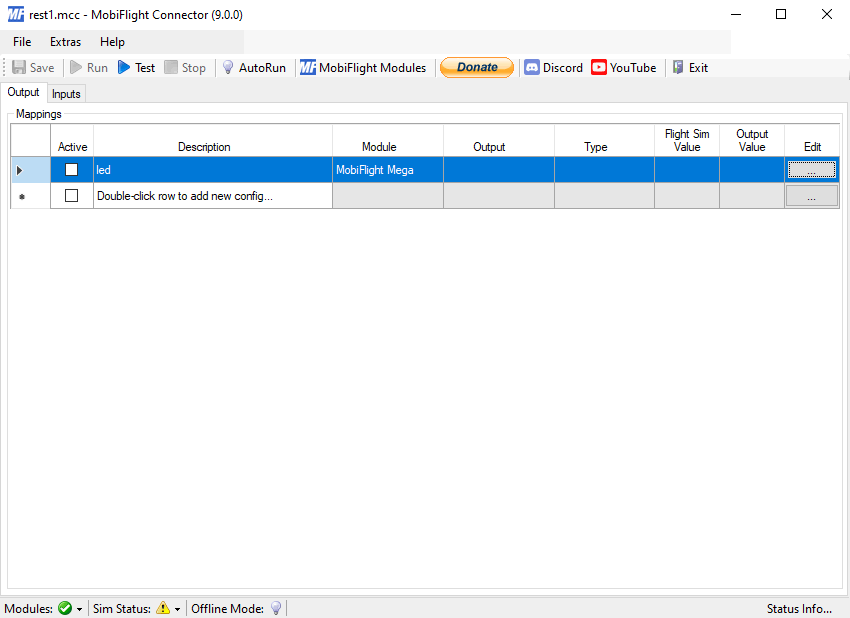Open Status Info in status bar
The width and height of the screenshot is (850, 618).
799,609
